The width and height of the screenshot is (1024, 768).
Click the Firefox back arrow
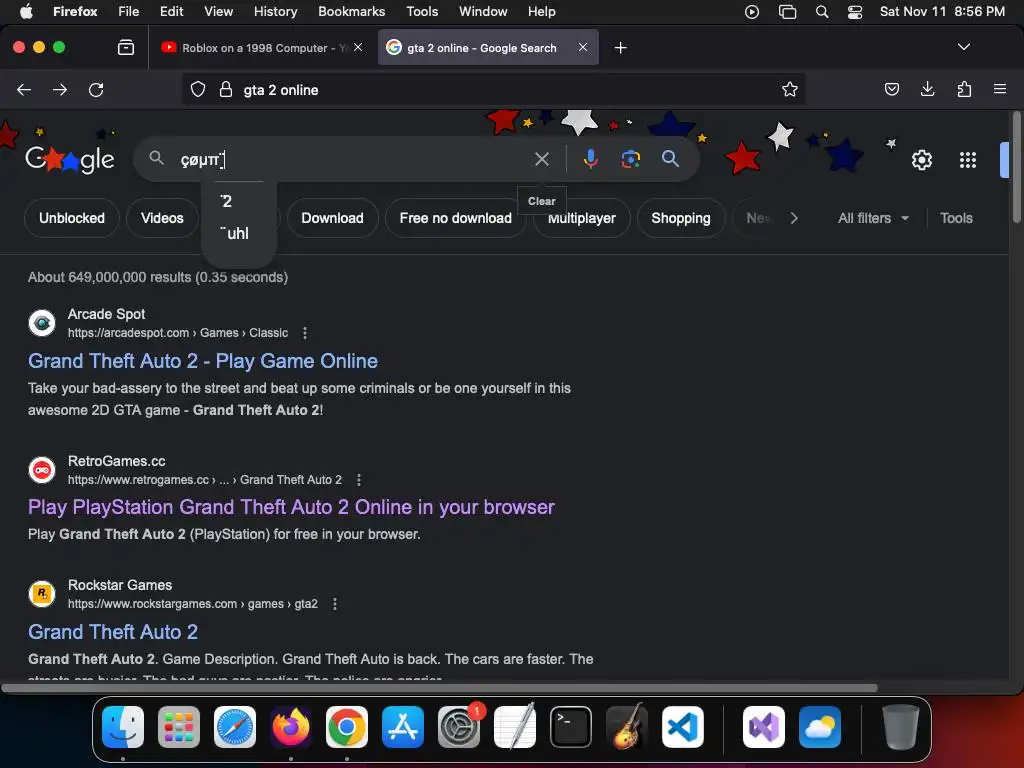point(24,89)
